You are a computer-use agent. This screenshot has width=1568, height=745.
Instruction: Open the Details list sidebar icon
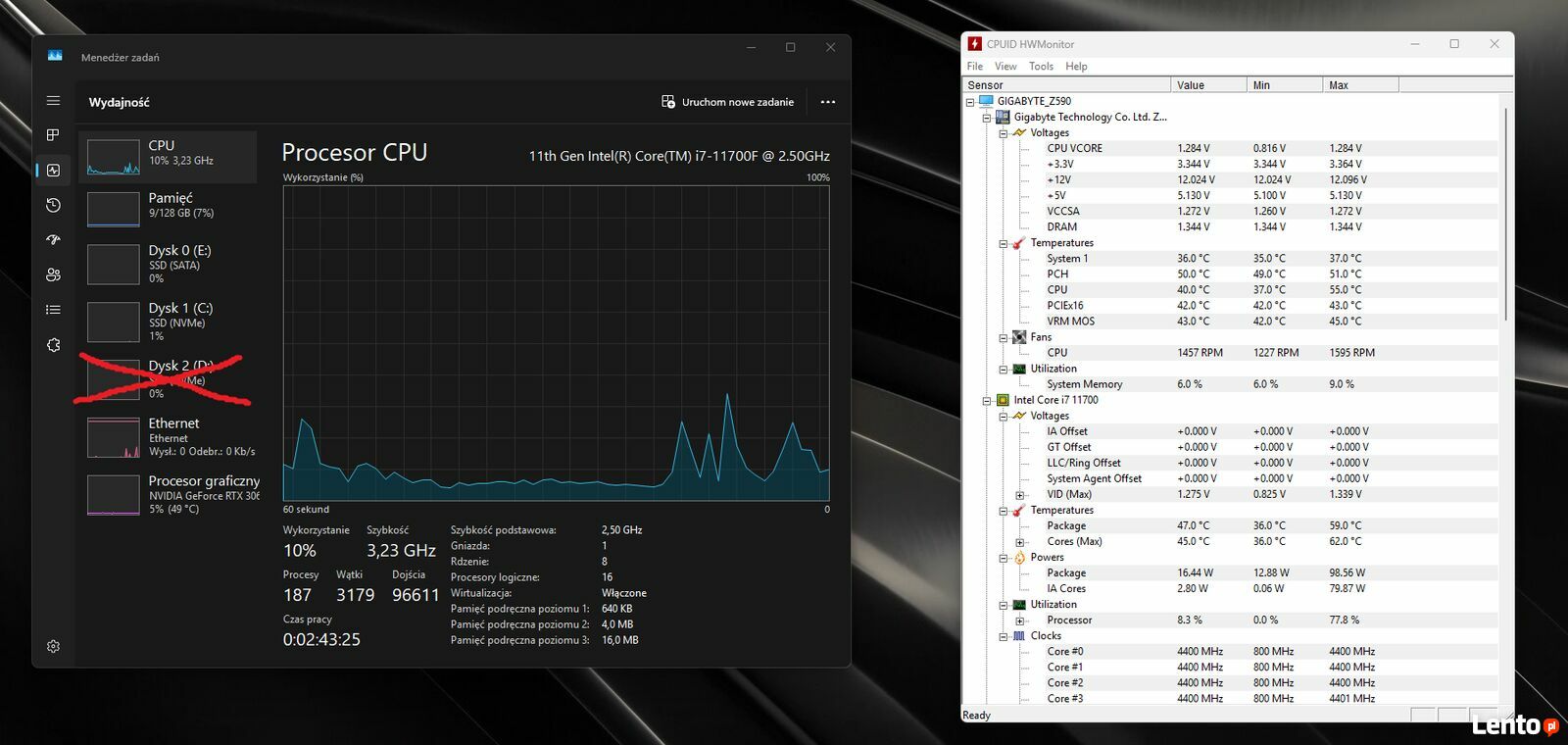tap(53, 310)
